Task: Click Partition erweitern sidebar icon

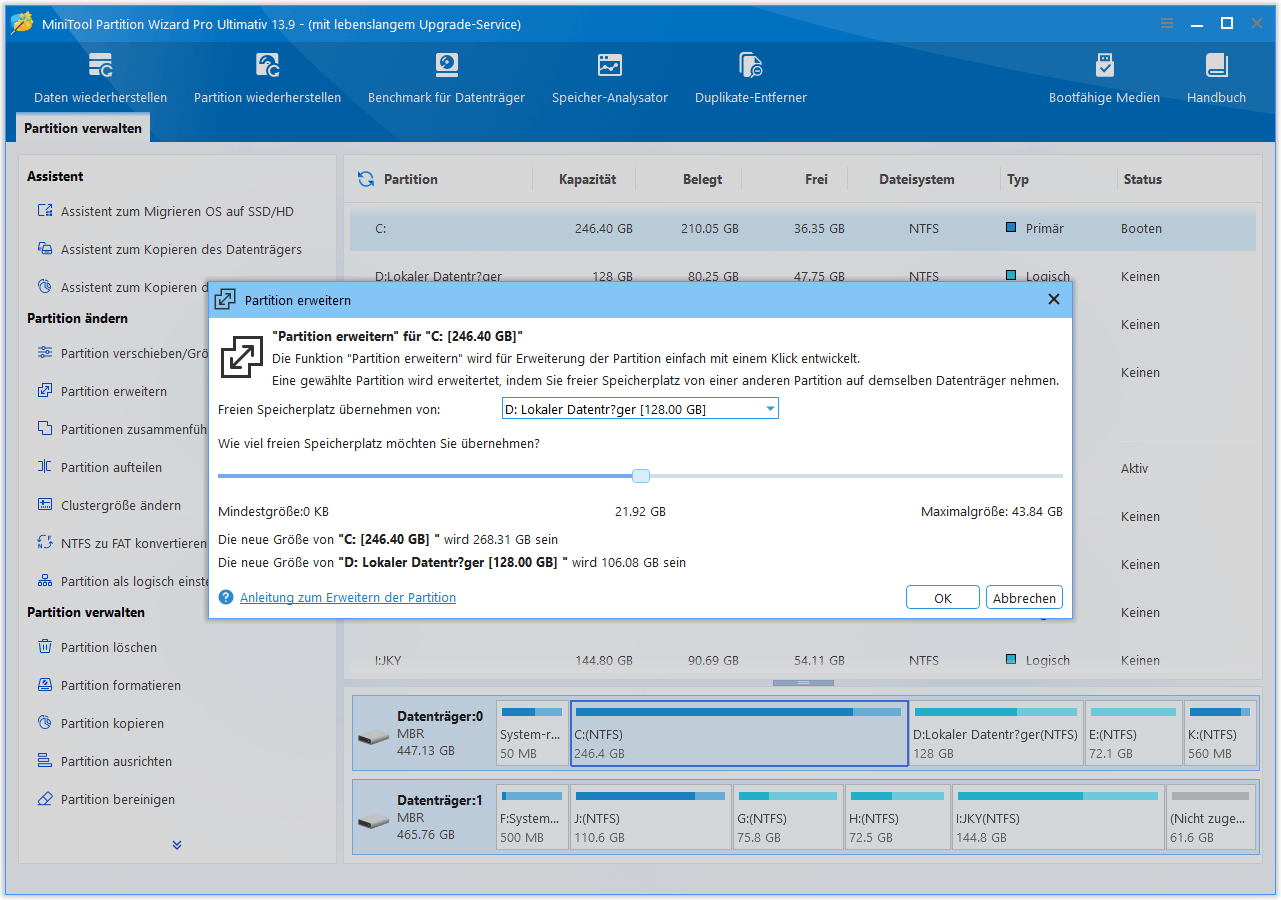Action: 44,391
